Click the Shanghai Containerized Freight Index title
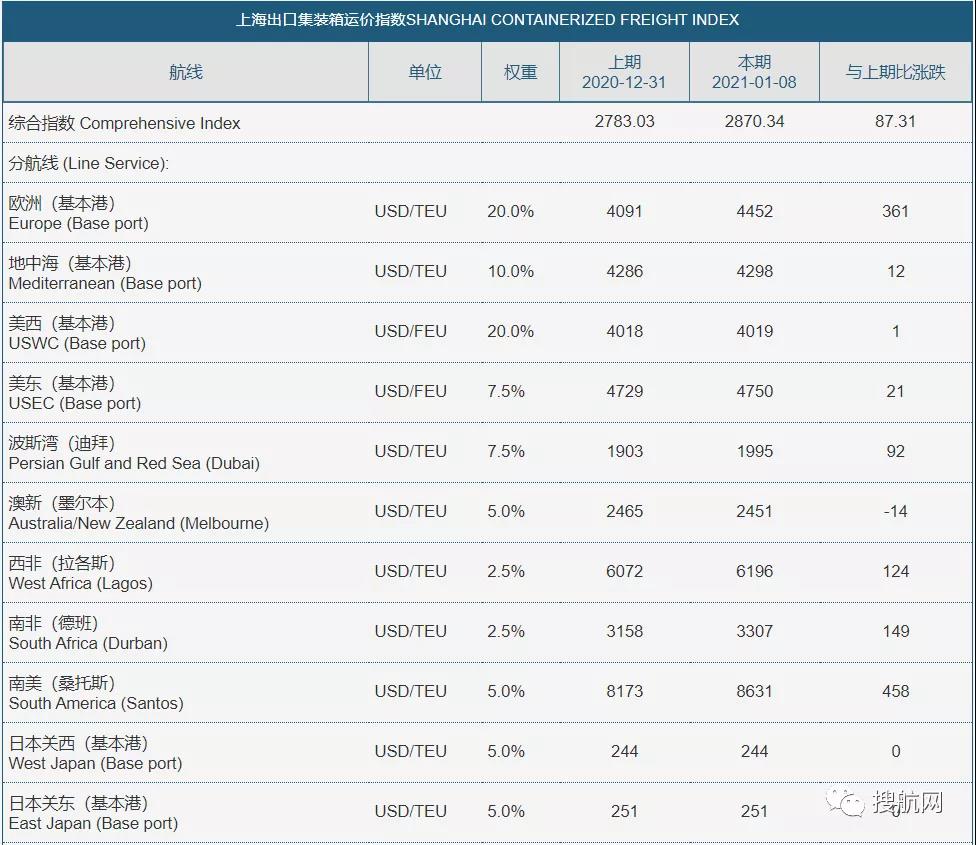The width and height of the screenshot is (976, 845). pyautogui.click(x=487, y=20)
